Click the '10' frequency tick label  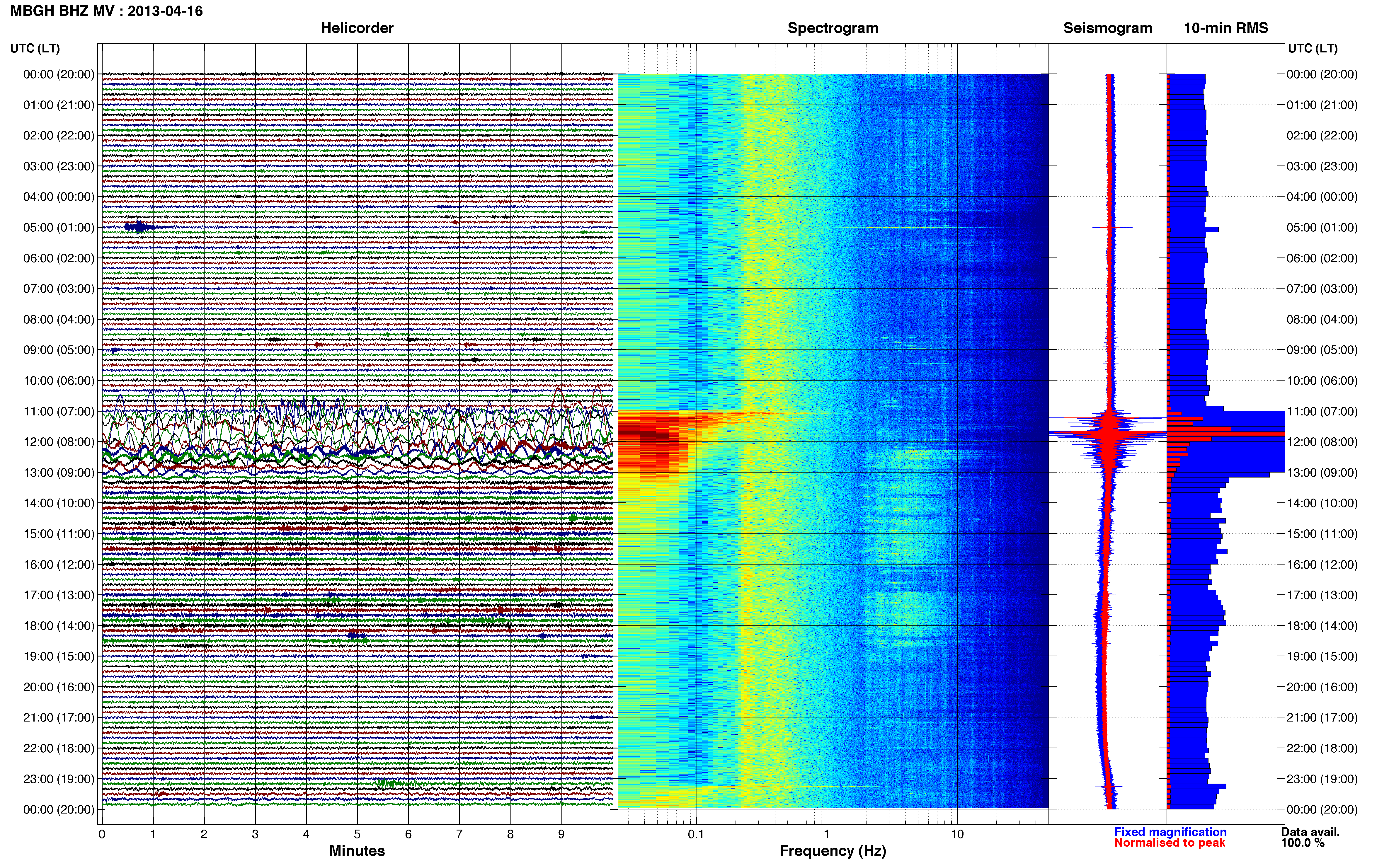pos(957,834)
